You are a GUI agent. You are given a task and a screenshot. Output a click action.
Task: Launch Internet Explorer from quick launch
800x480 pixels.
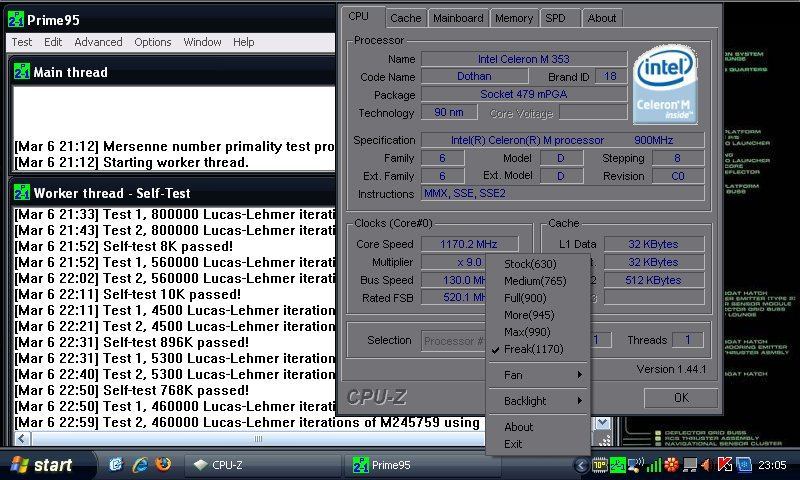[140, 465]
